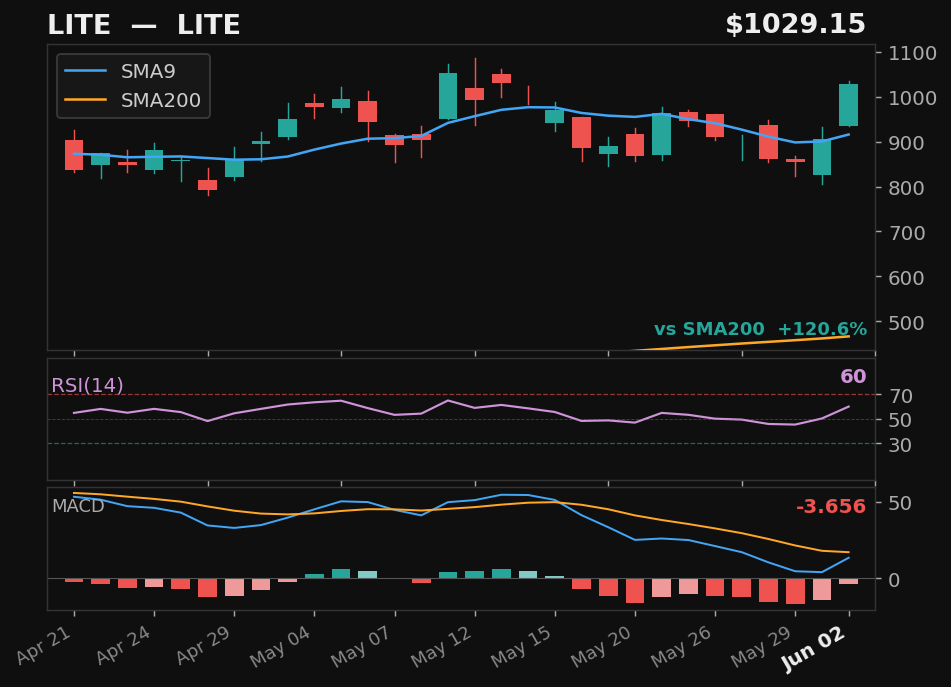Click the Apr 21 date label
This screenshot has width=951, height=687.
click(x=45, y=645)
